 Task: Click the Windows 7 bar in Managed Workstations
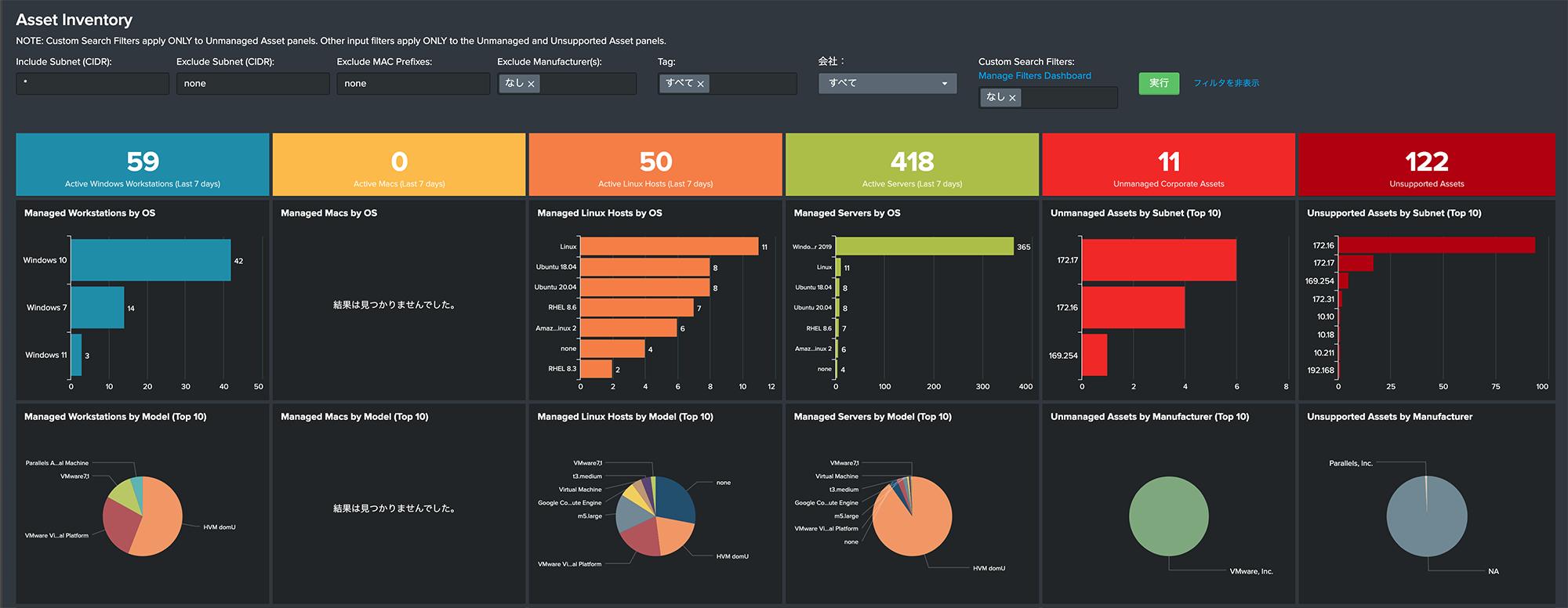[97, 307]
